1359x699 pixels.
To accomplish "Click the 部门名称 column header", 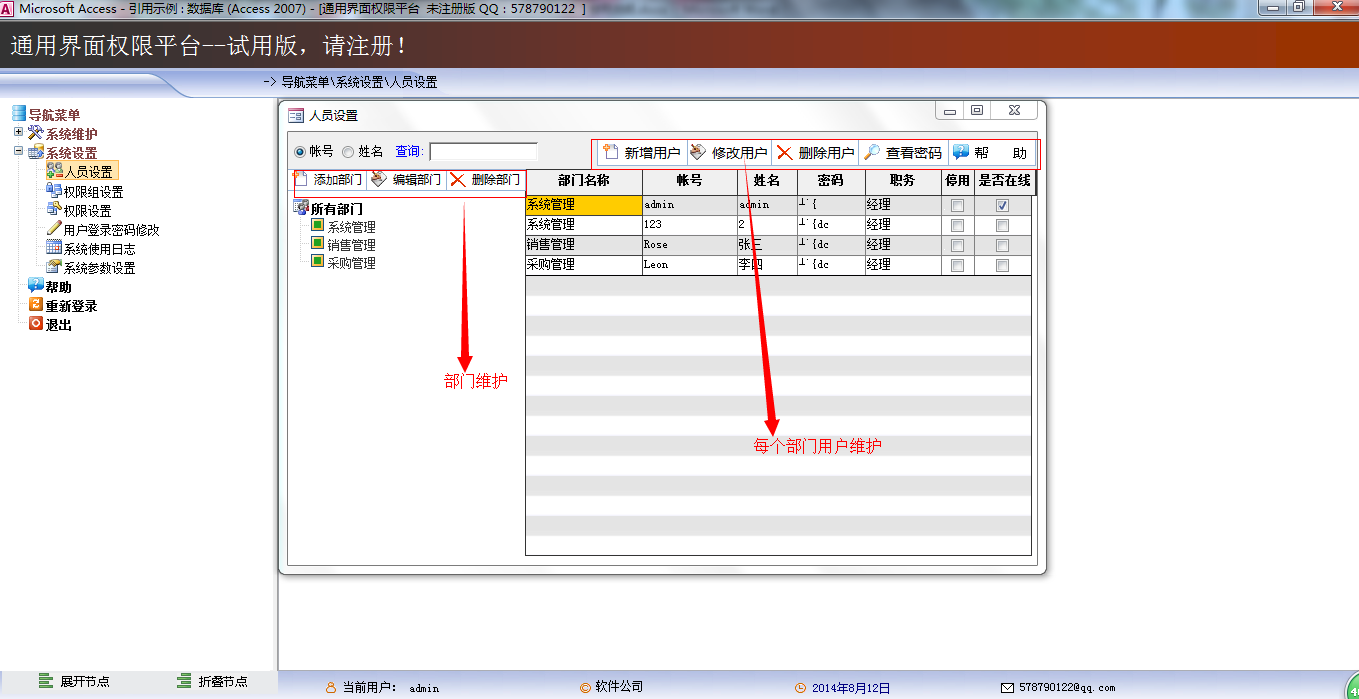I will [584, 181].
